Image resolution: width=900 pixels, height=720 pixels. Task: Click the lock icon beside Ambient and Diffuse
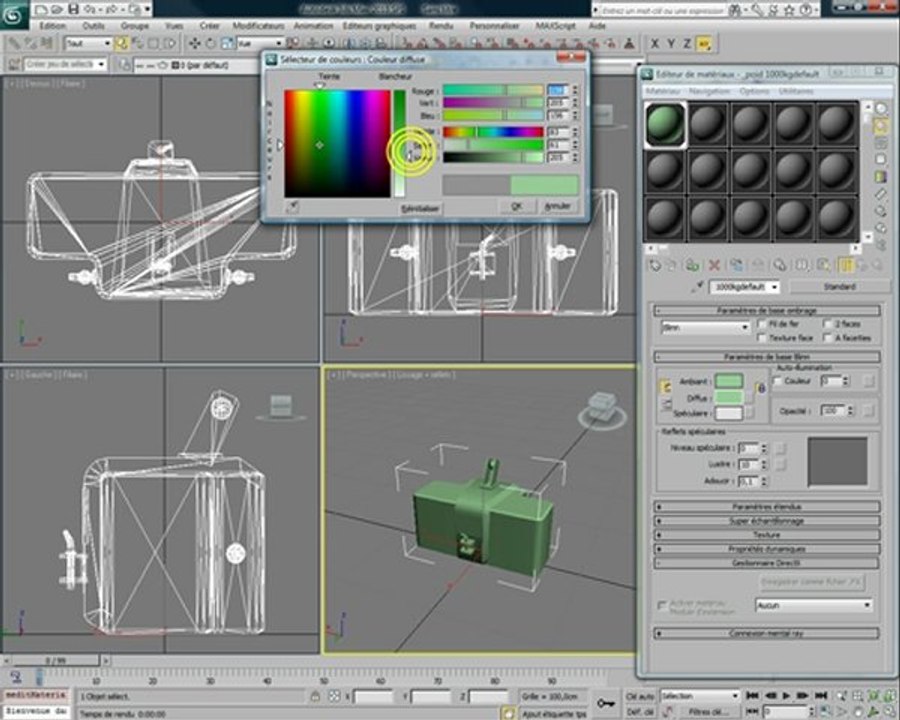[x=761, y=389]
